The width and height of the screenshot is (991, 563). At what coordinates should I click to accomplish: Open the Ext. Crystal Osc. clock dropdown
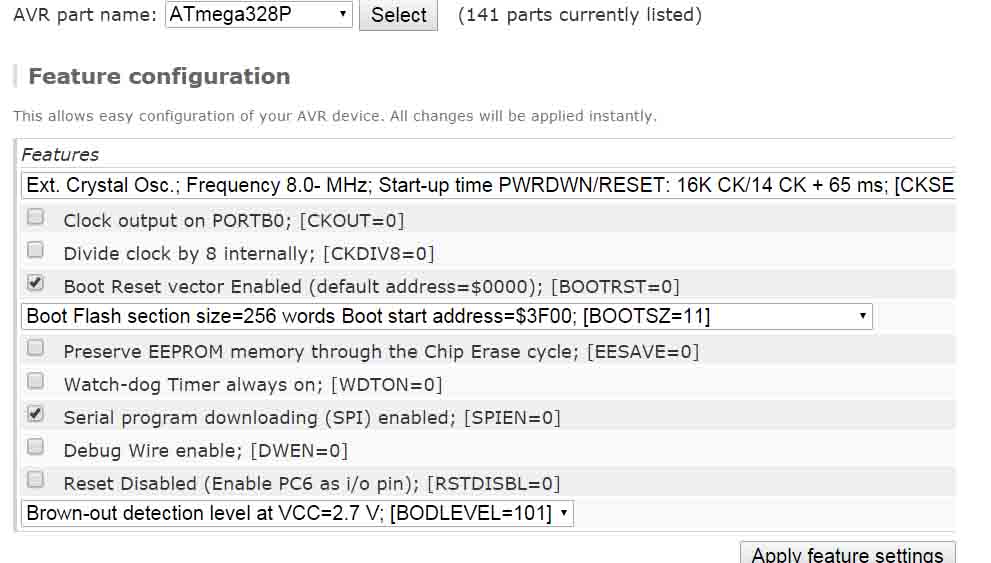point(488,185)
